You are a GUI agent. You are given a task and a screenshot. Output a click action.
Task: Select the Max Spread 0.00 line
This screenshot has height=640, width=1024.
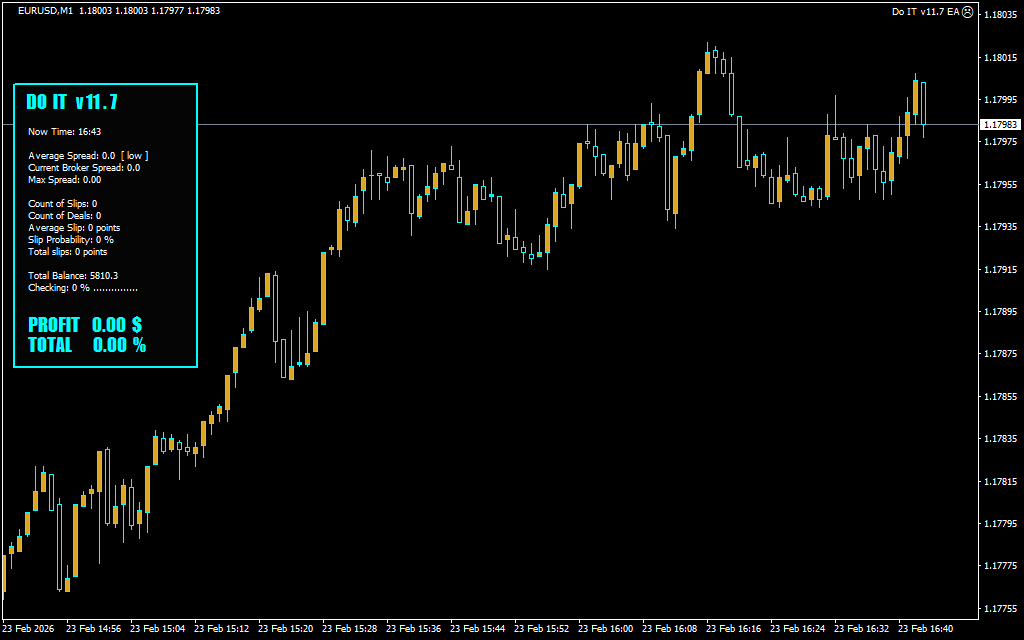coord(64,180)
